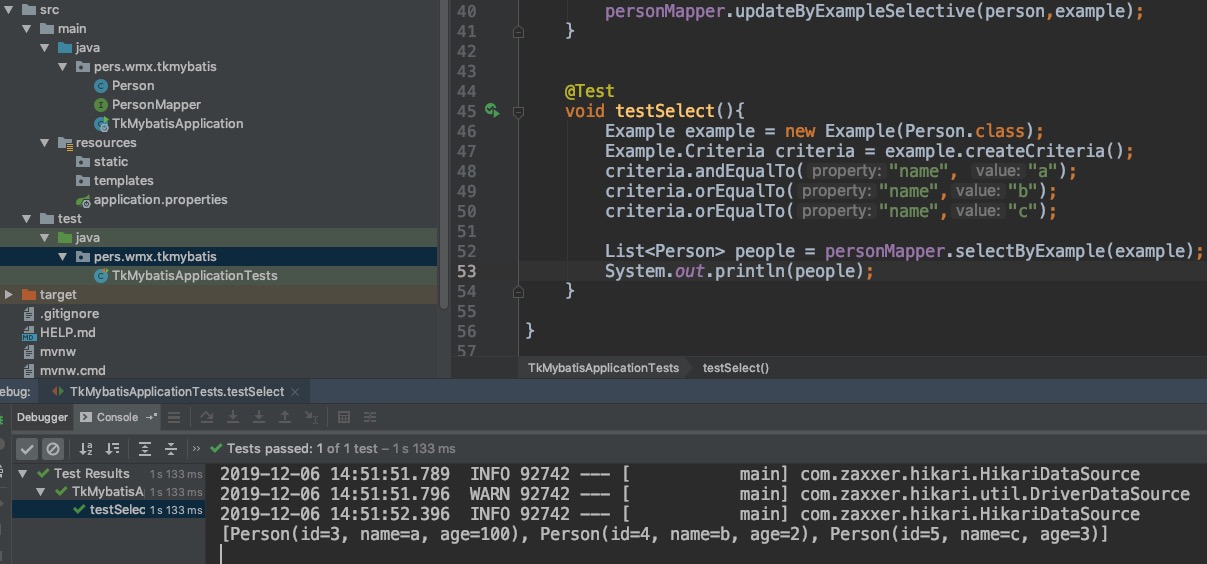Click TkMybatisApplicationTests in breadcrumb bar
The width and height of the screenshot is (1207, 564).
(603, 368)
